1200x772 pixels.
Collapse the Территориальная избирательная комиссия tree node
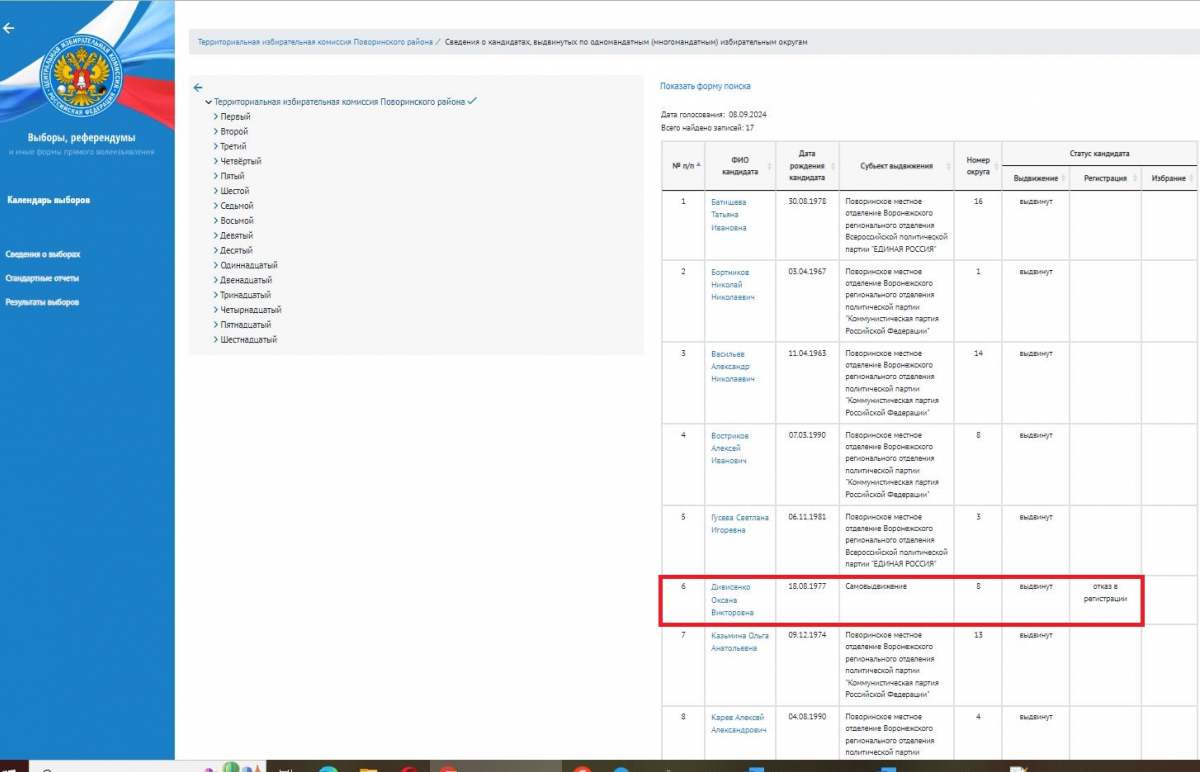tap(208, 102)
